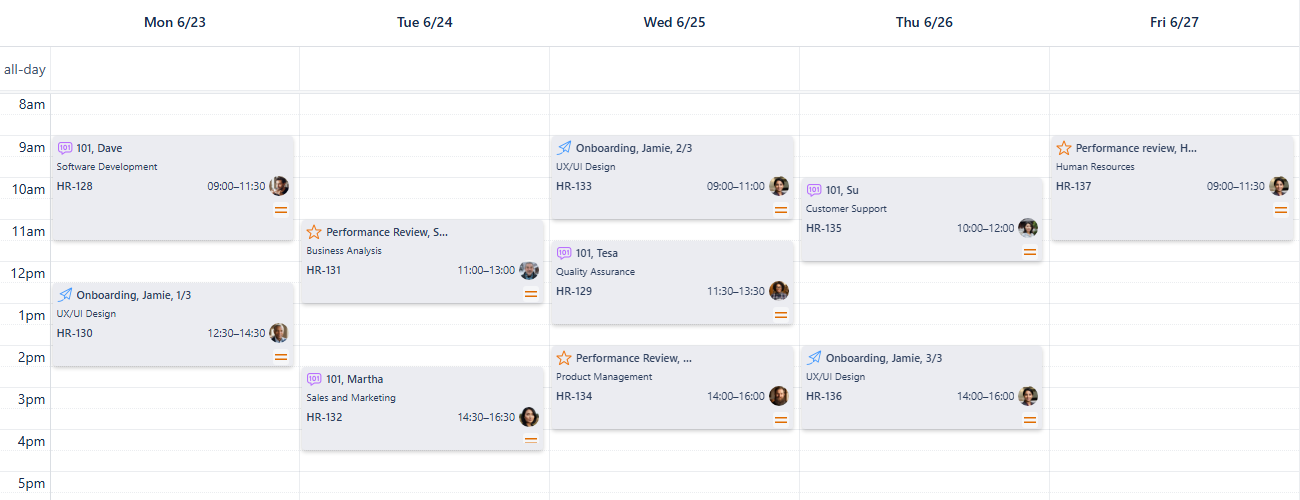Click the assignee avatar on HR-136
The width and height of the screenshot is (1300, 500).
tap(1028, 396)
